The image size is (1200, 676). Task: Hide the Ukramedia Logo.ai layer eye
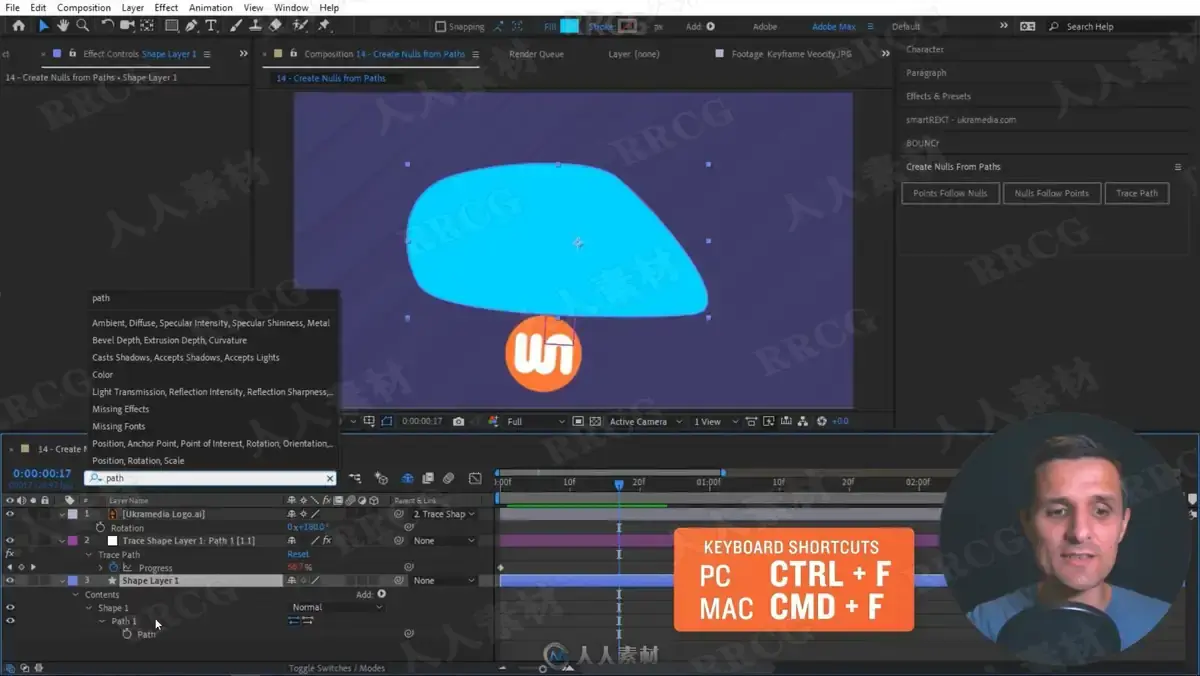coord(10,514)
